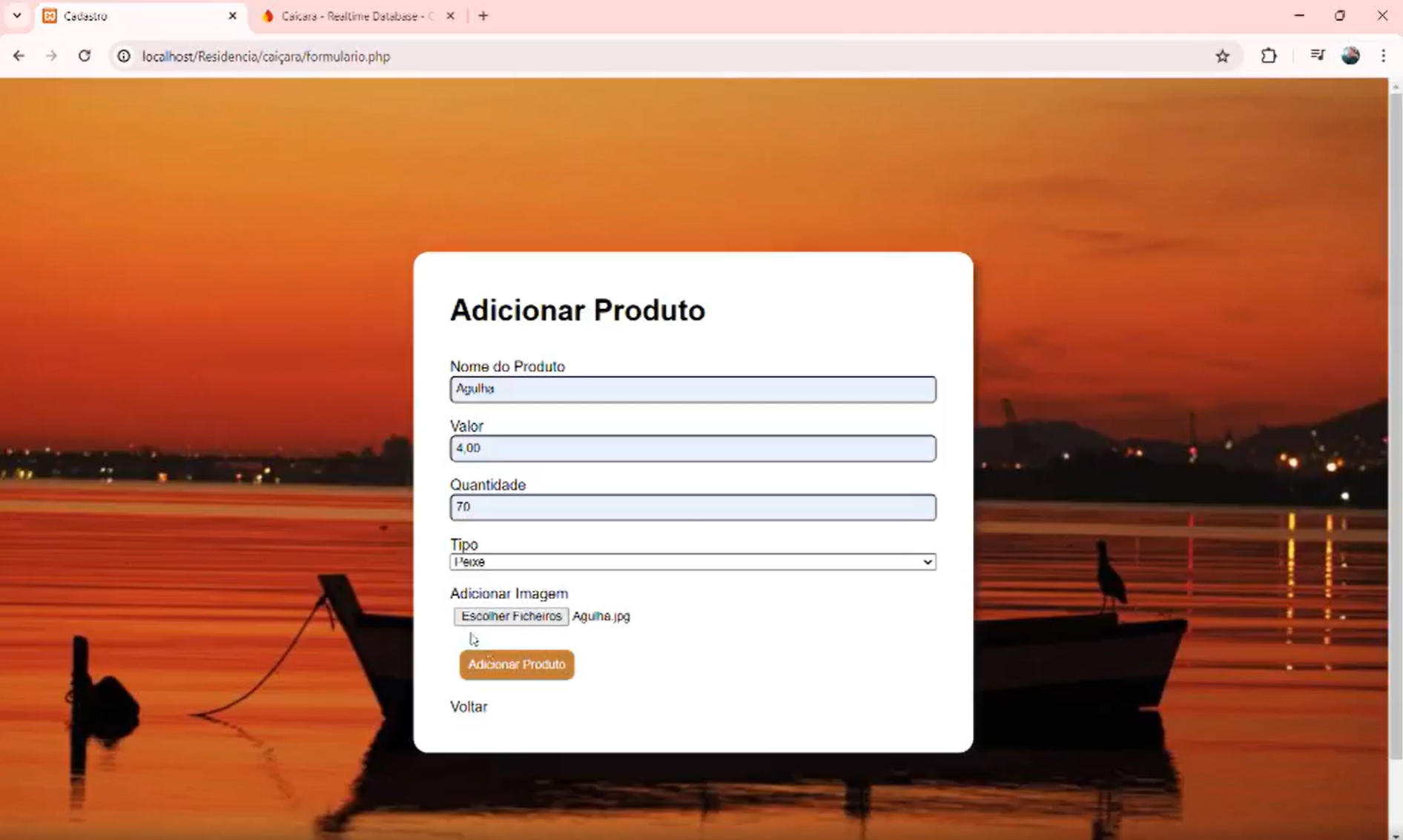
Task: Follow the Voltar link
Action: click(x=469, y=707)
